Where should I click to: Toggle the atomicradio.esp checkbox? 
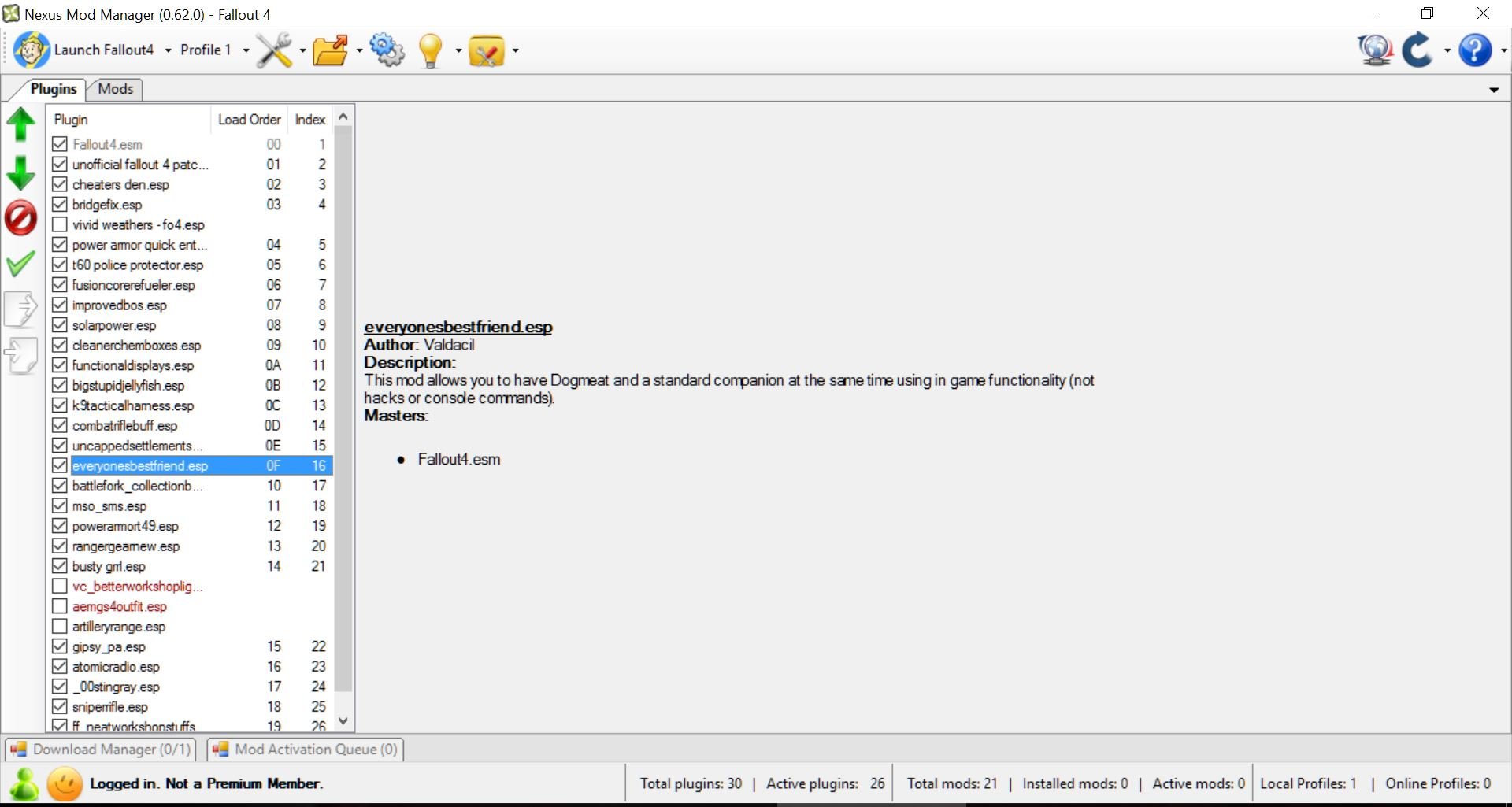click(x=59, y=667)
